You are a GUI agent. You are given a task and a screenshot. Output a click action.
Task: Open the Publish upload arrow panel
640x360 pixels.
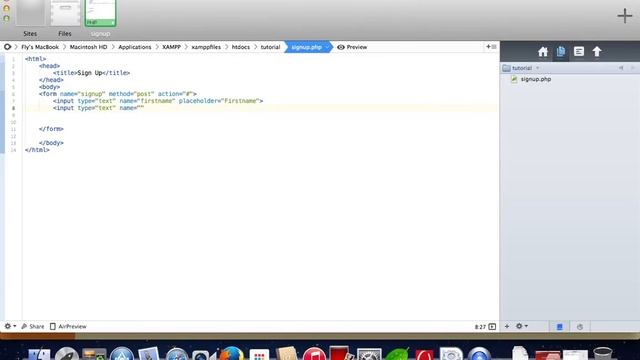[x=597, y=51]
